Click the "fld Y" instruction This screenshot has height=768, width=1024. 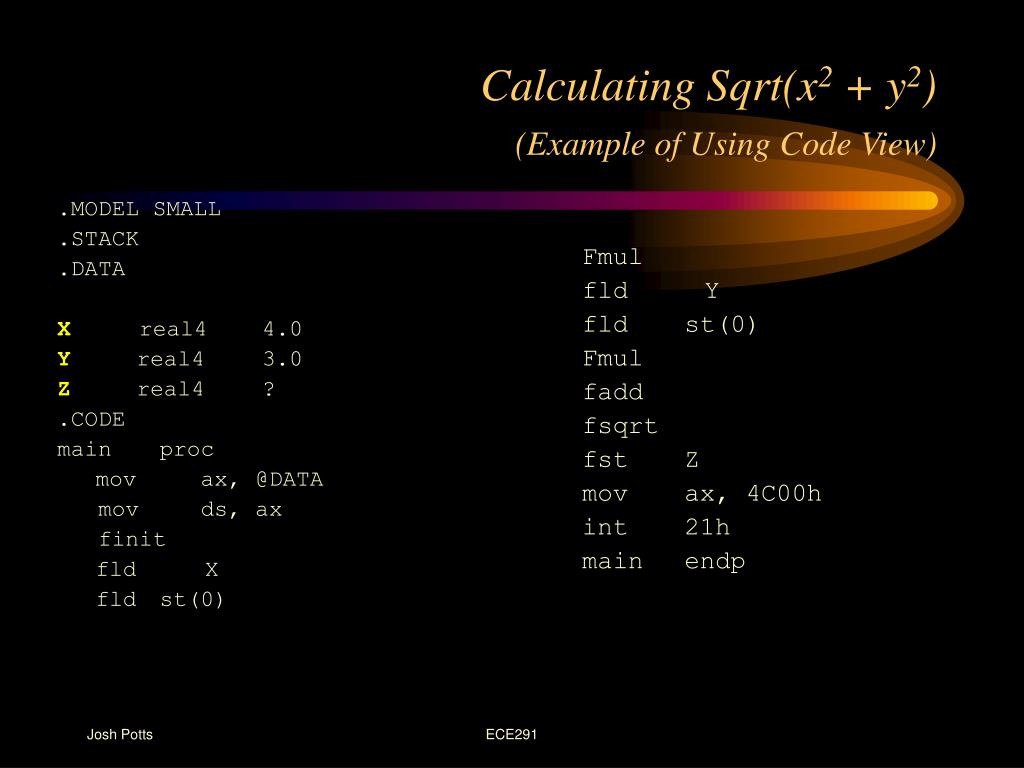[x=651, y=290]
